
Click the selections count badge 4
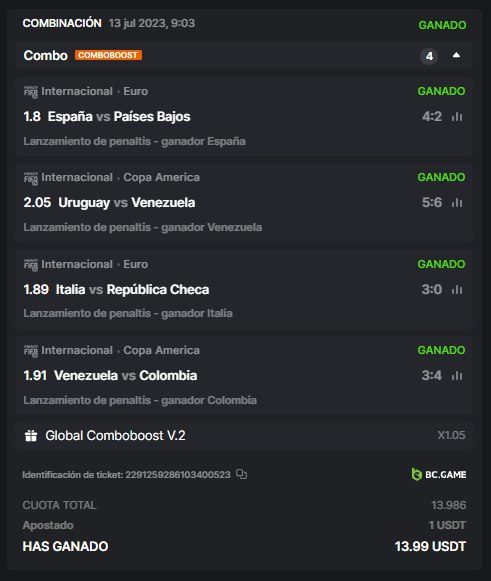point(429,56)
